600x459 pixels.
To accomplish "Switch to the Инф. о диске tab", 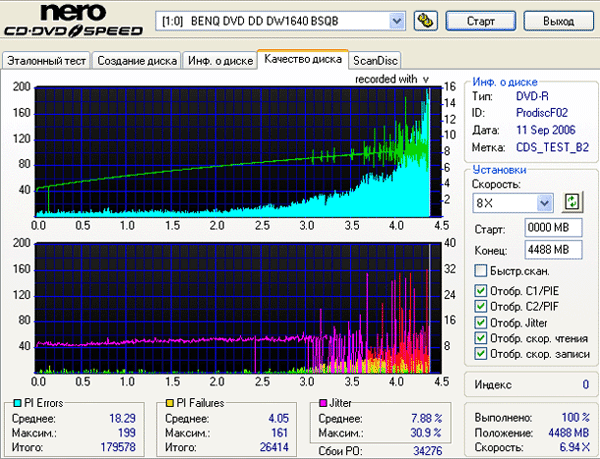I will [x=219, y=61].
